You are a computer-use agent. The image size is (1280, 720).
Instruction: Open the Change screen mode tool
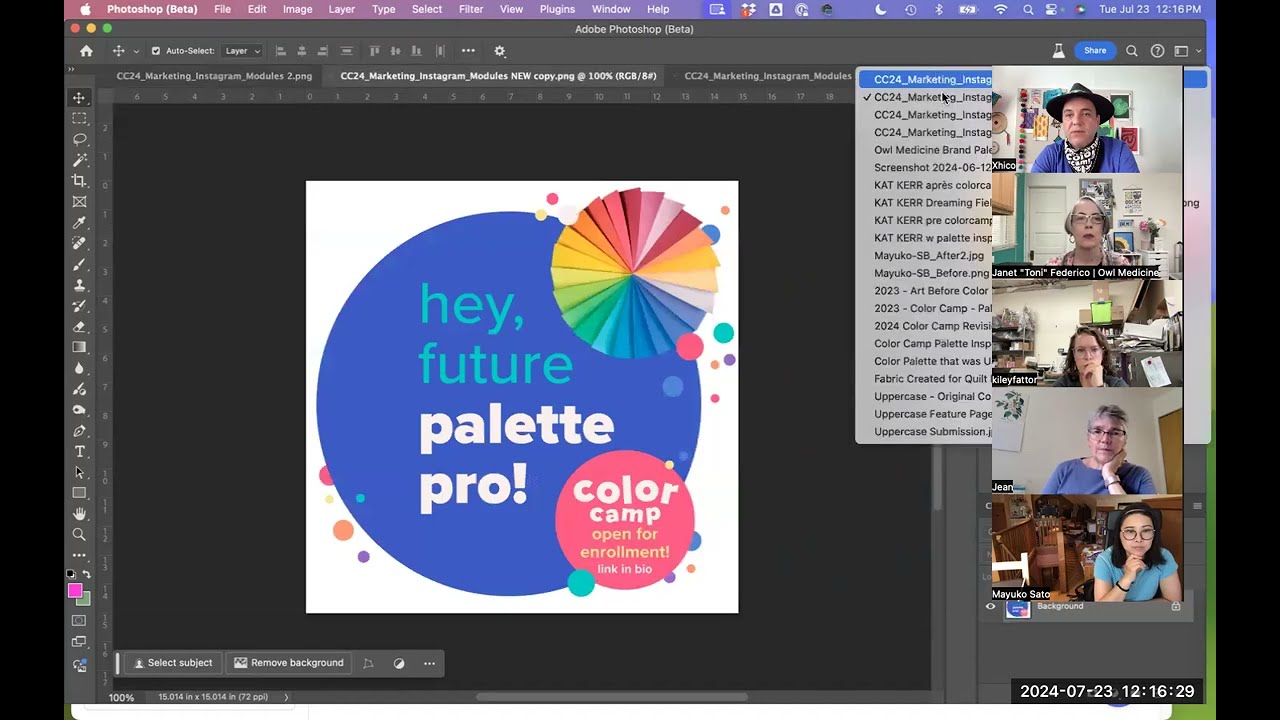pos(79,642)
